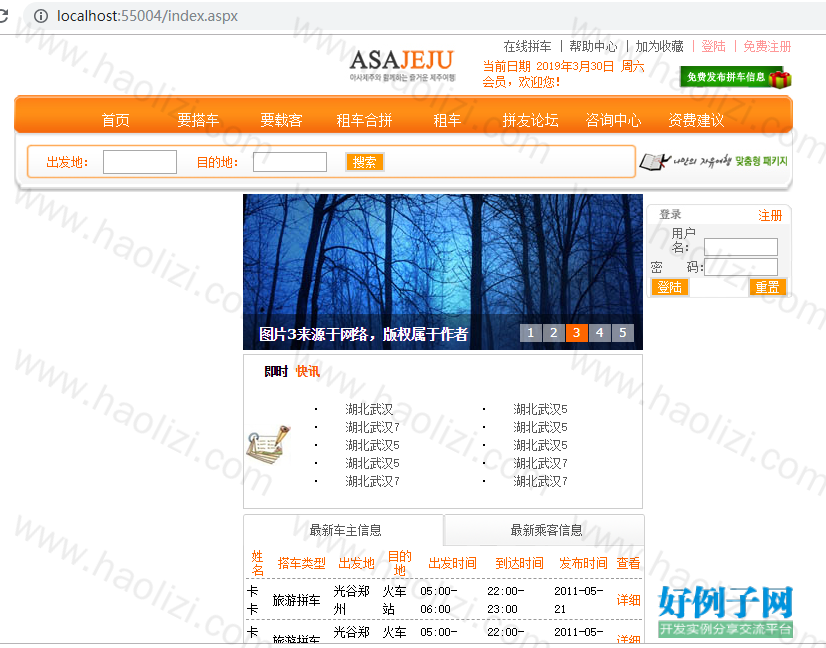Switch the slideshow to image 1
This screenshot has width=826, height=648.
[x=530, y=333]
